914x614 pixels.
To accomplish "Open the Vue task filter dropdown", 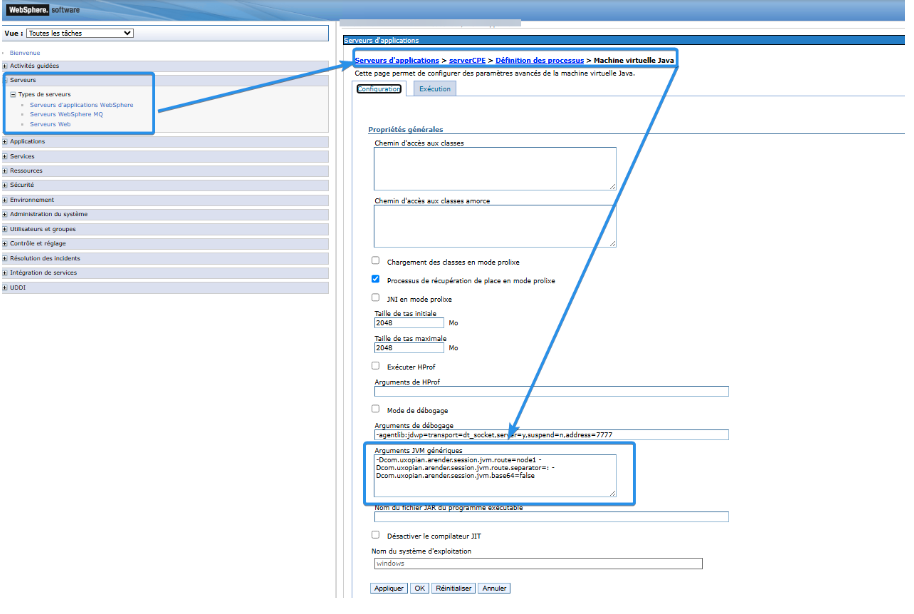I will click(80, 33).
